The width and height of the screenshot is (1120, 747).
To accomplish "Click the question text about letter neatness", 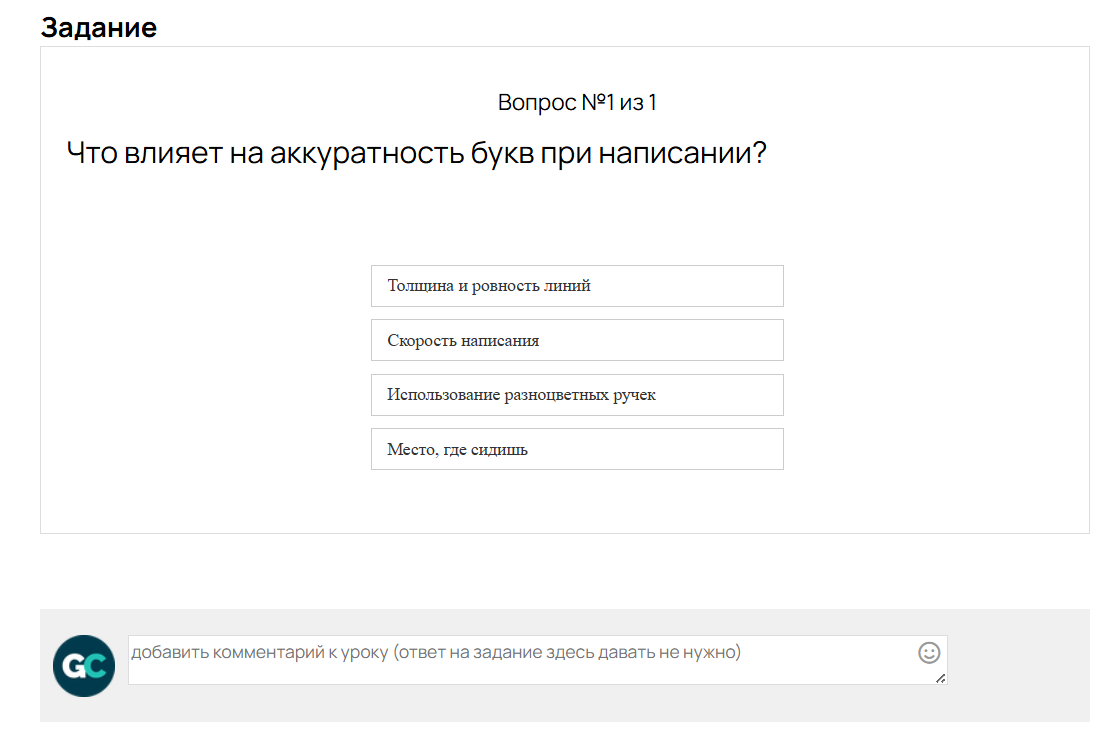I will tap(417, 150).
